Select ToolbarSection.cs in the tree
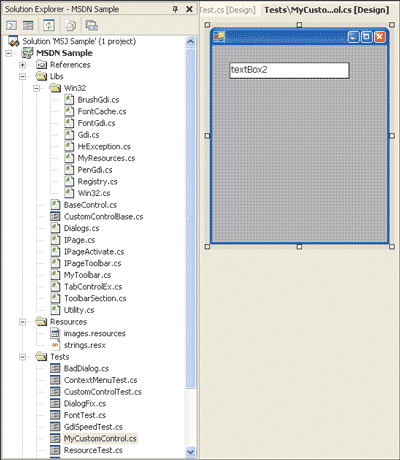Screen dimensions: 400x460 [x=95, y=298]
